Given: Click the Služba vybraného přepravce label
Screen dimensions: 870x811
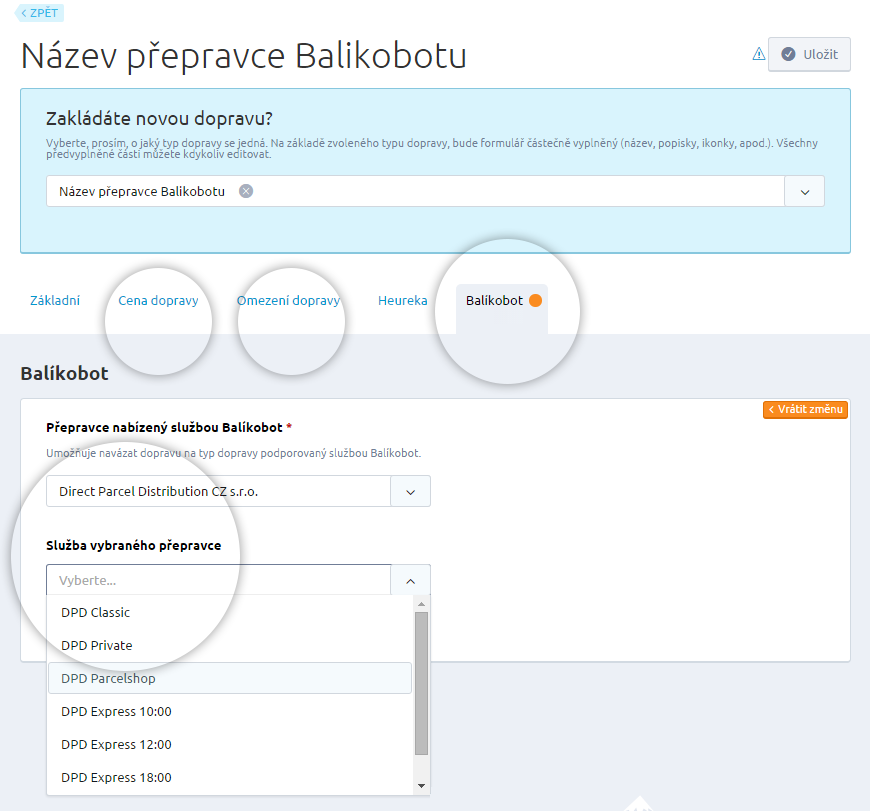Looking at the screenshot, I should pos(134,546).
